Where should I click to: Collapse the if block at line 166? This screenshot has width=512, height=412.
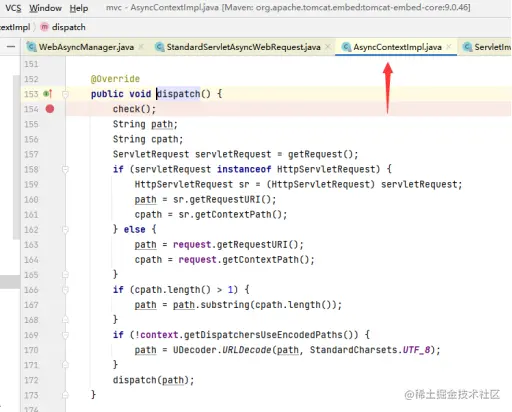pos(65,290)
